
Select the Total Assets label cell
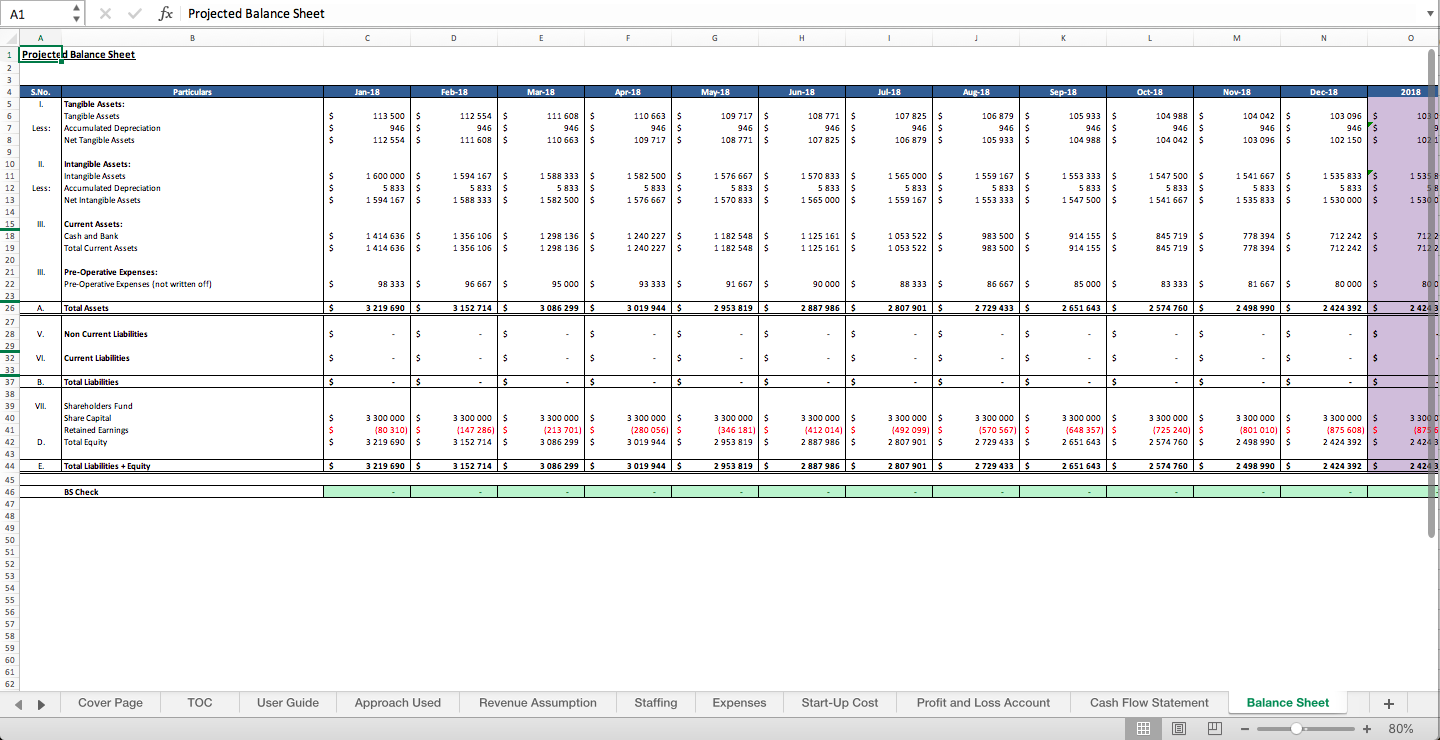192,308
